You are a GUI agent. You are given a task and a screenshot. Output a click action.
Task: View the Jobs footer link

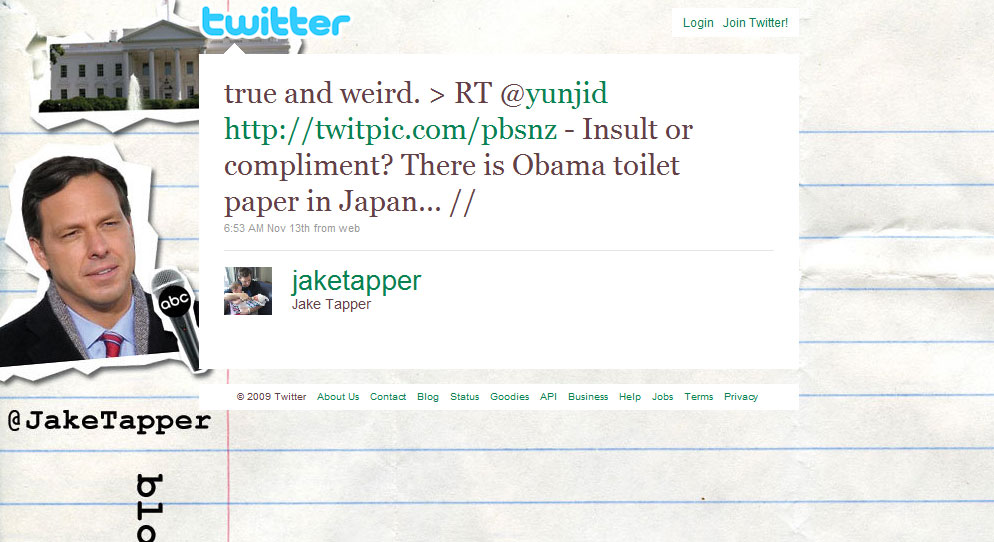662,397
